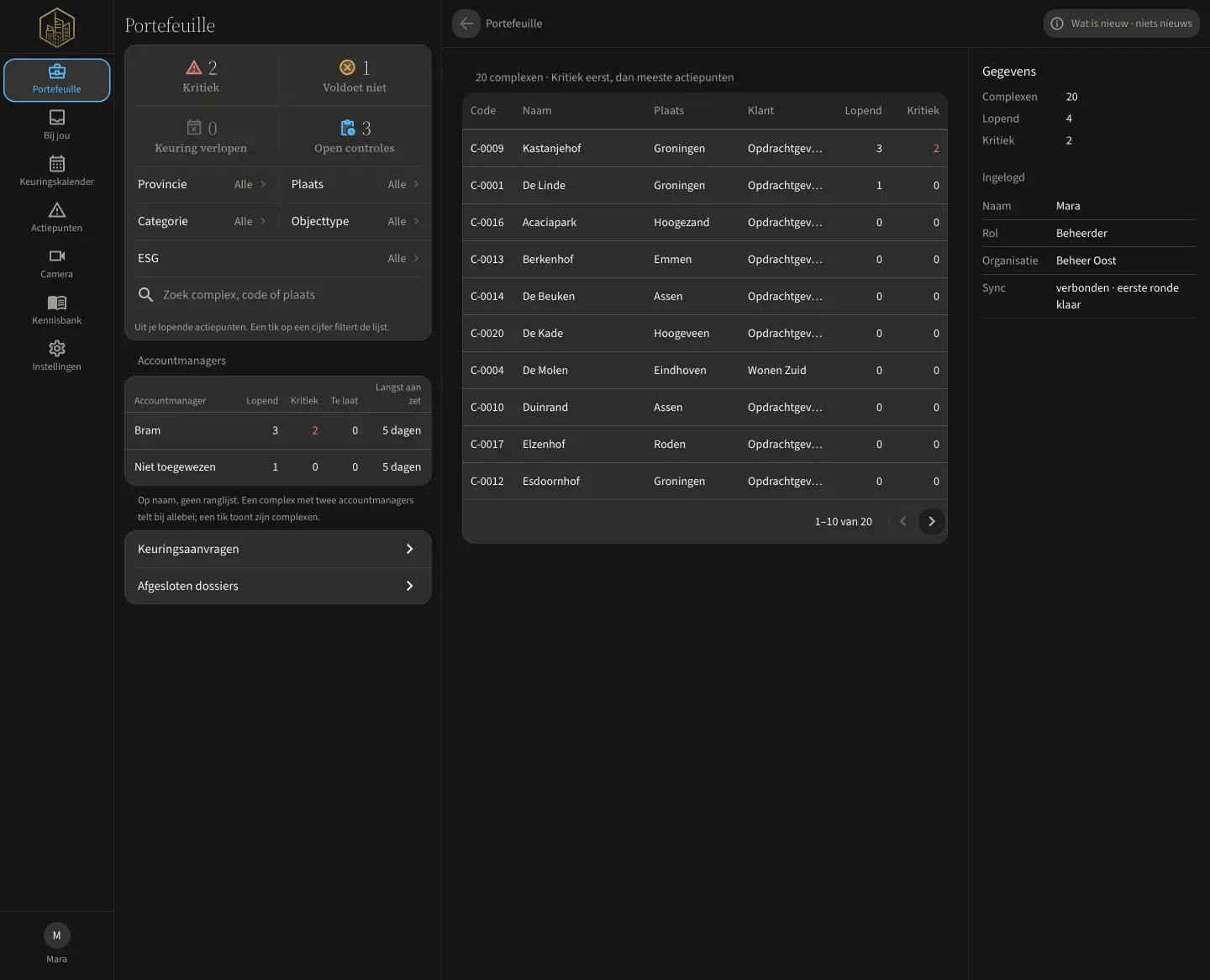
Task: Open Mara's user avatar
Action: [56, 935]
